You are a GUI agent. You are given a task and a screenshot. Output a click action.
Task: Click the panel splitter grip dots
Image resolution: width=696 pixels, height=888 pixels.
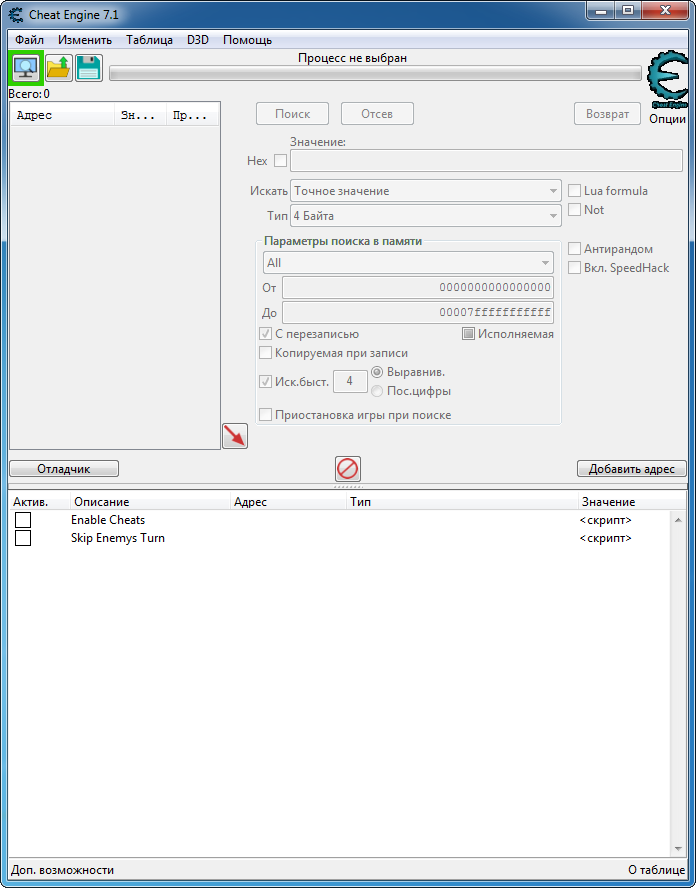coord(348,486)
